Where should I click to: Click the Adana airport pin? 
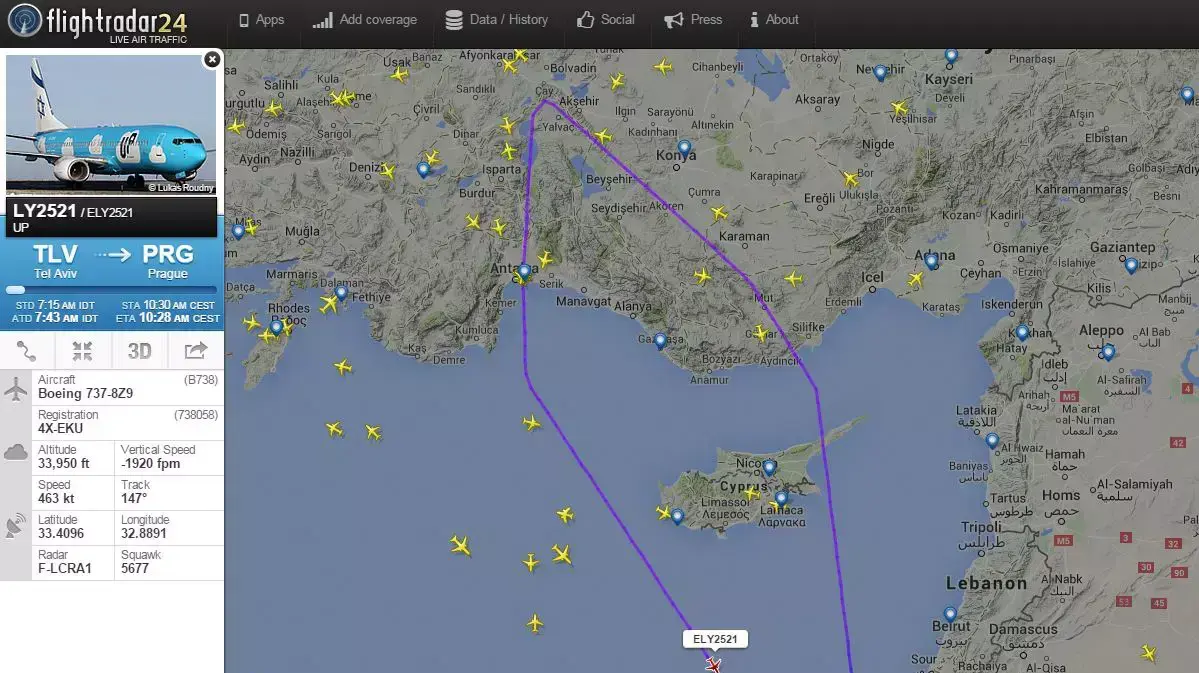[931, 262]
